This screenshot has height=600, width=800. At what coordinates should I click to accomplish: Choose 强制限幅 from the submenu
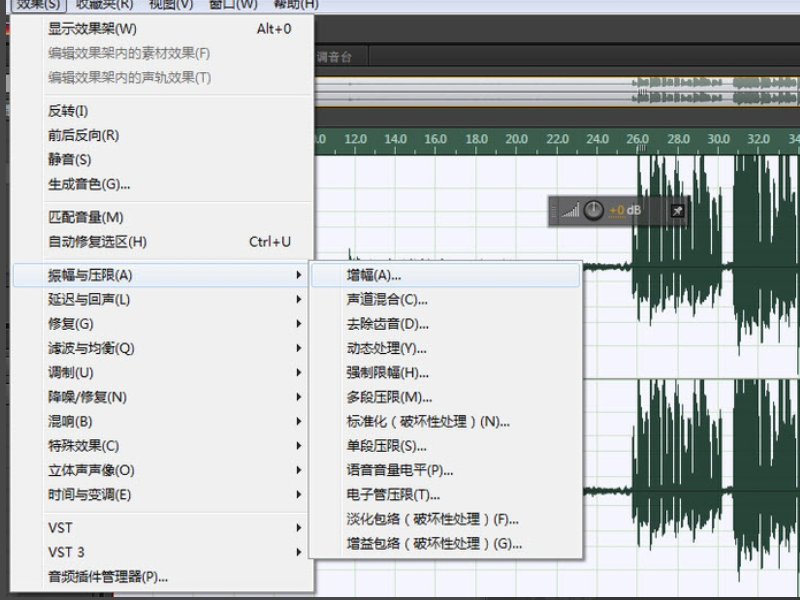click(x=387, y=373)
